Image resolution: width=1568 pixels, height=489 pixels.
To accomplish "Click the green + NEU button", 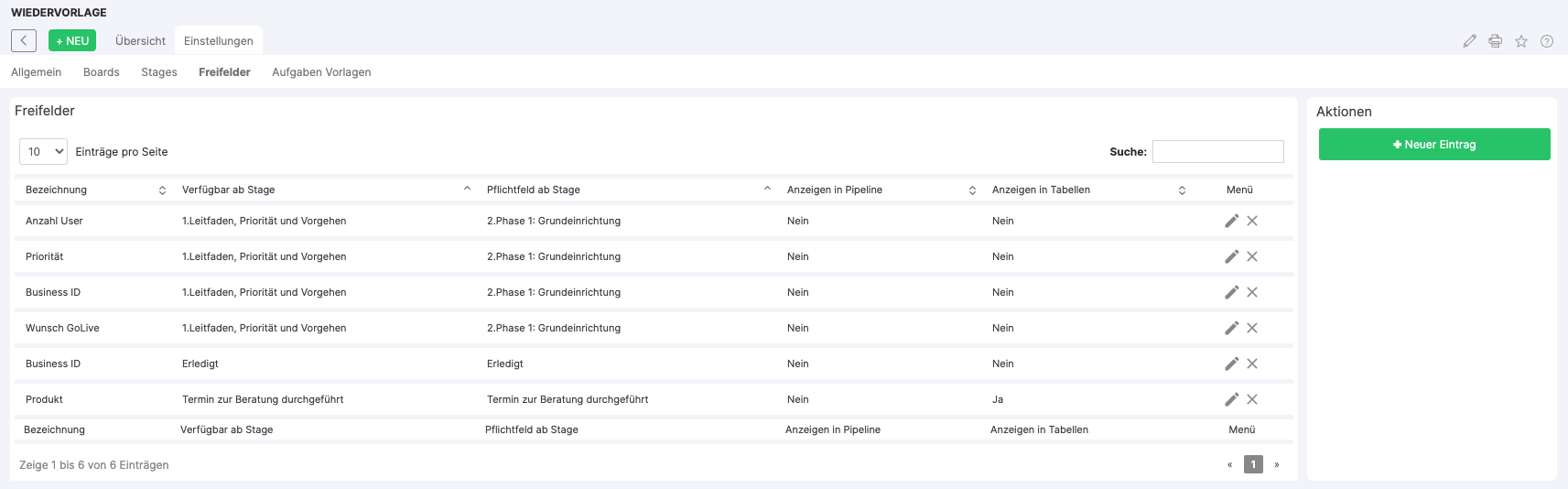I will [x=72, y=41].
